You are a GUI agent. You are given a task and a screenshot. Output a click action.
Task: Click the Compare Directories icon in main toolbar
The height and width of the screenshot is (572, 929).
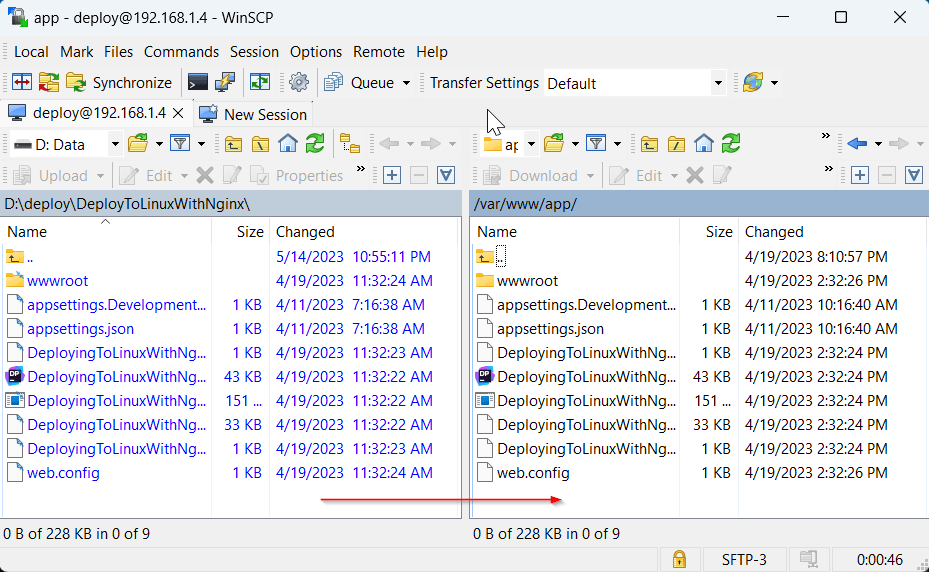22,82
